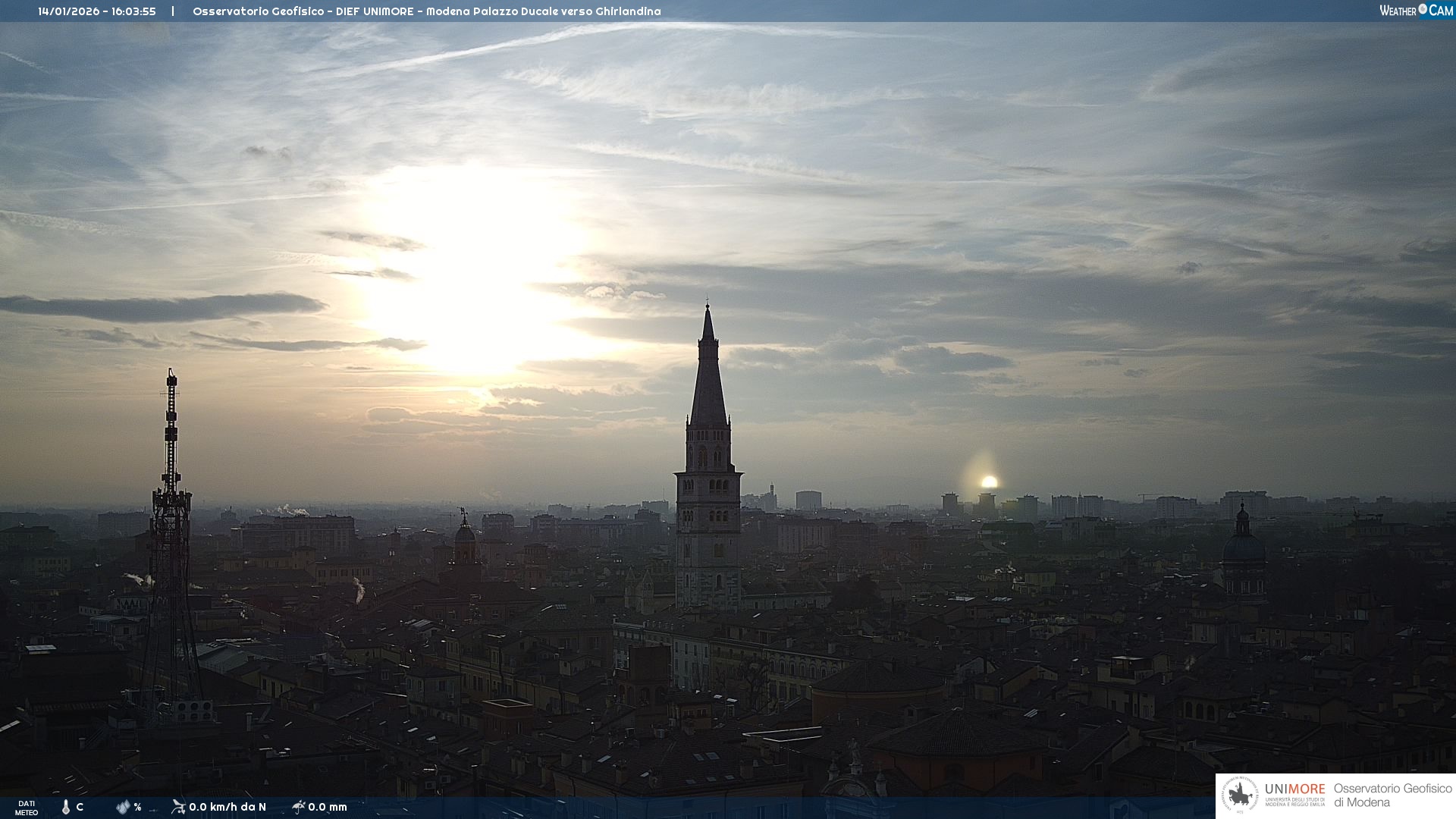Click the DATI METEO label
This screenshot has width=1456, height=819.
point(27,808)
